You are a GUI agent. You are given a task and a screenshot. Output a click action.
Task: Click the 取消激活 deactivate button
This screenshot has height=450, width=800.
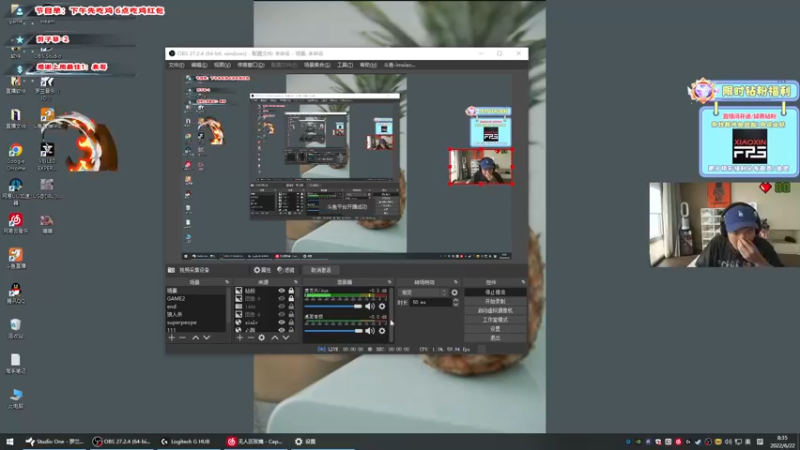coord(320,270)
